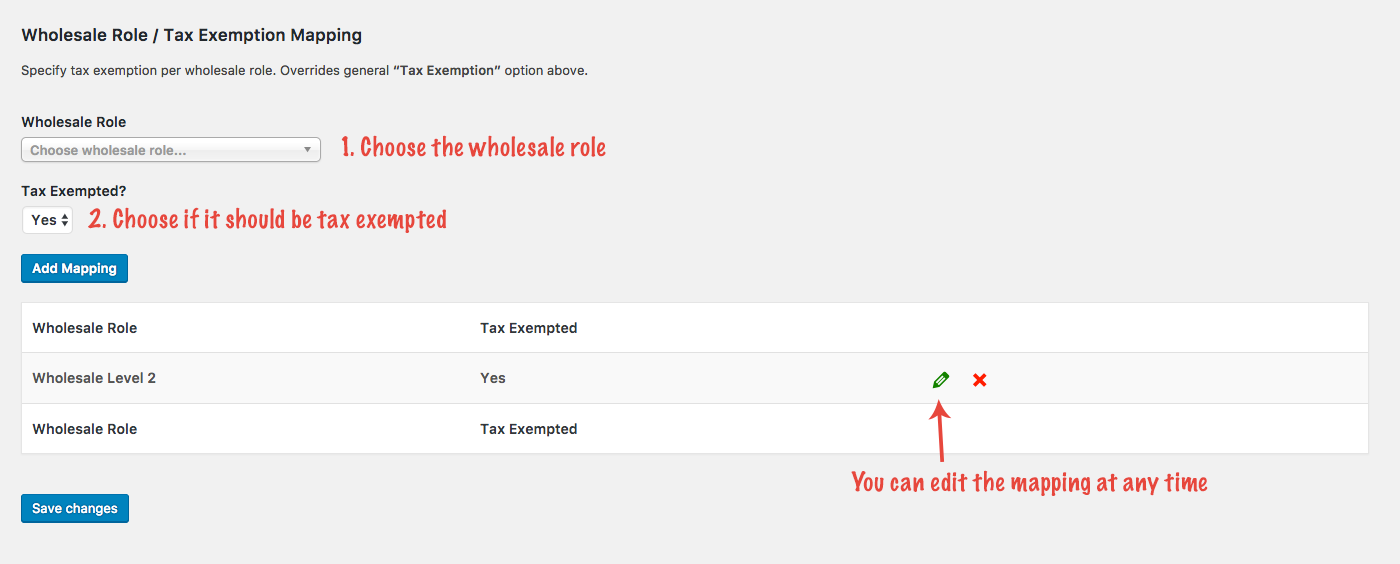Click the 'Choose if it should be tax exempted' note

pos(267,219)
